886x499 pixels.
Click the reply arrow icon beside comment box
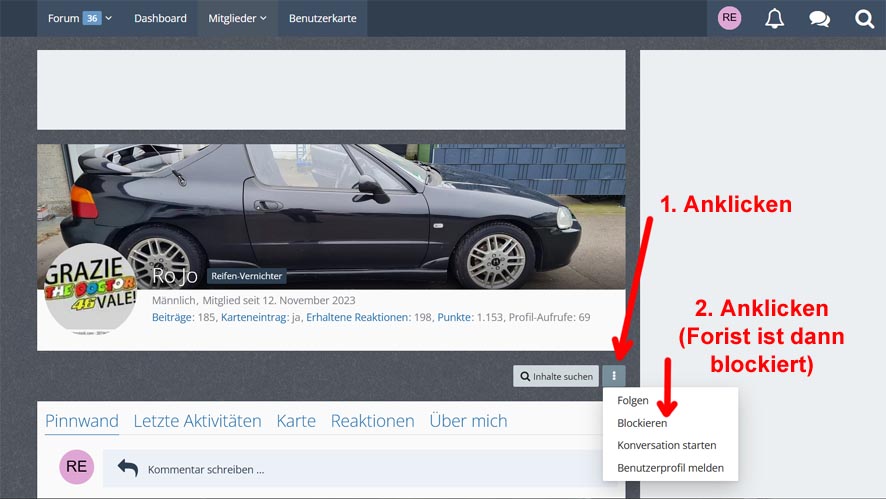click(x=127, y=468)
